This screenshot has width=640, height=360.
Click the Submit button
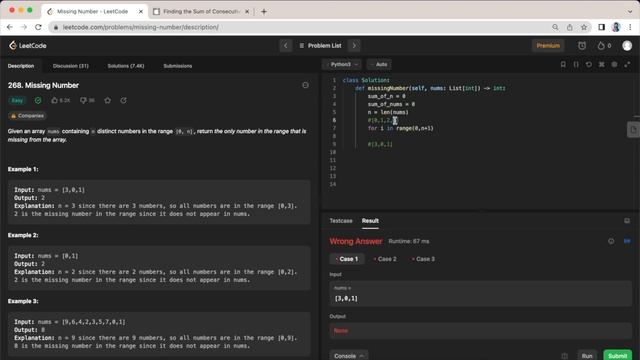tap(618, 356)
